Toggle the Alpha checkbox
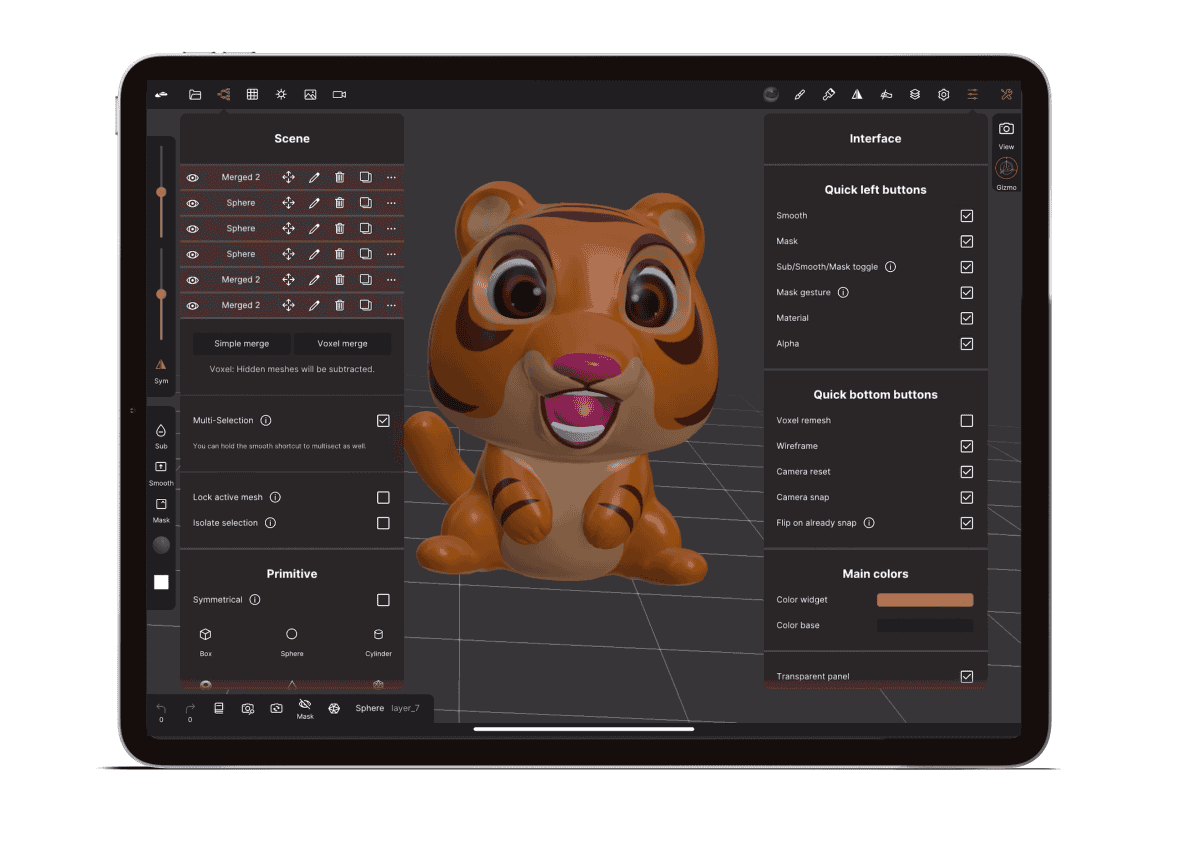This screenshot has height=844, width=1180. (967, 344)
